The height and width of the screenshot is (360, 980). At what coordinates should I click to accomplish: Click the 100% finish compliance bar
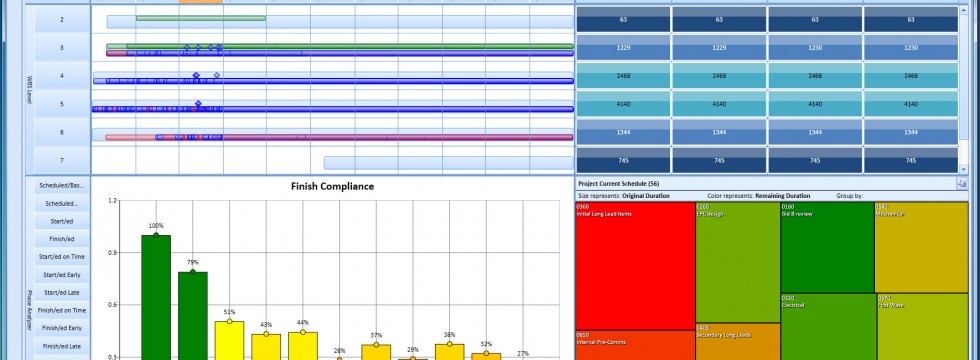[156, 298]
